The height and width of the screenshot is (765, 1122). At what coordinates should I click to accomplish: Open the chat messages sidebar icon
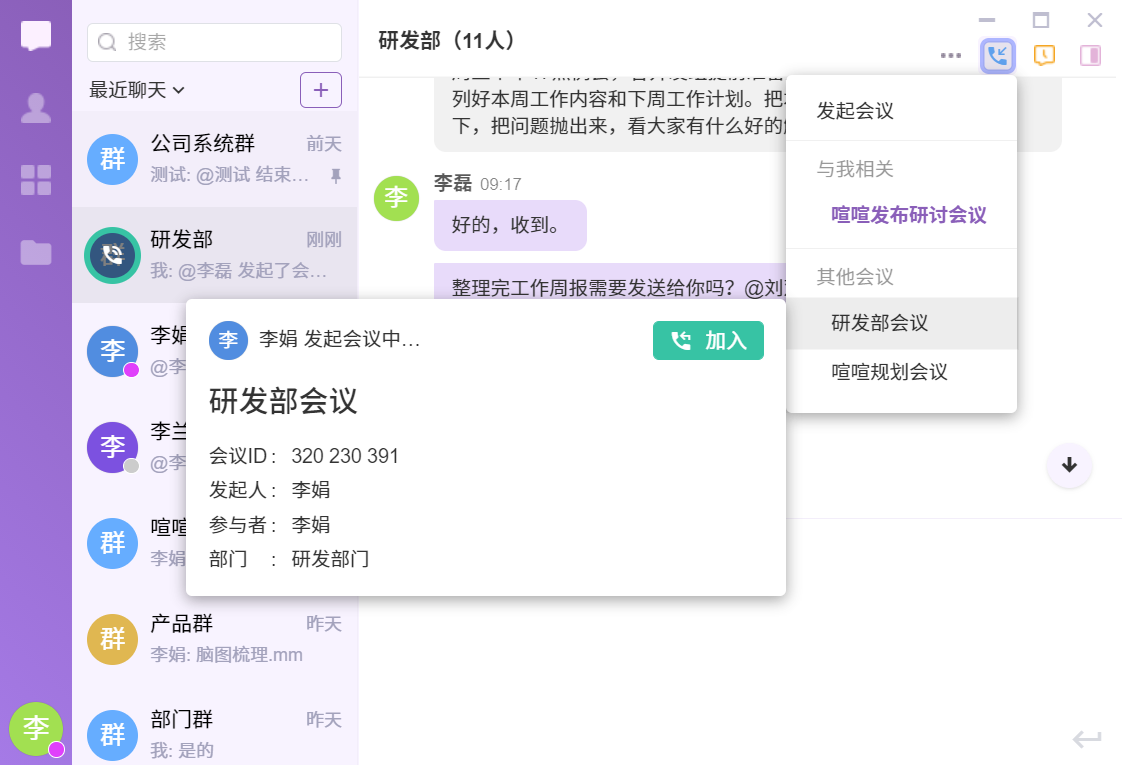coord(36,35)
